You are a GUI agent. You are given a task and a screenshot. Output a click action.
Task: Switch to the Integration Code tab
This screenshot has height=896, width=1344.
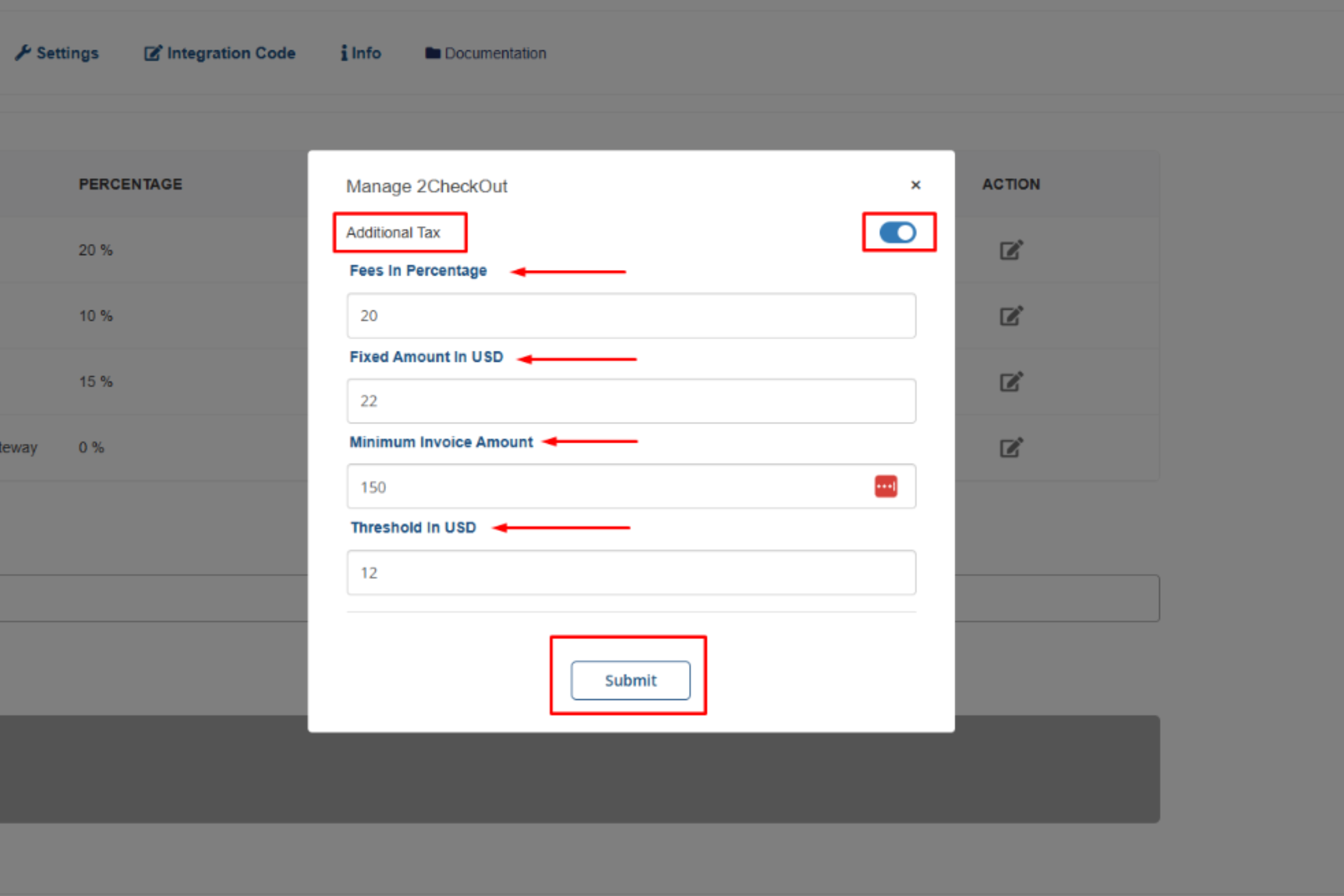(x=230, y=53)
